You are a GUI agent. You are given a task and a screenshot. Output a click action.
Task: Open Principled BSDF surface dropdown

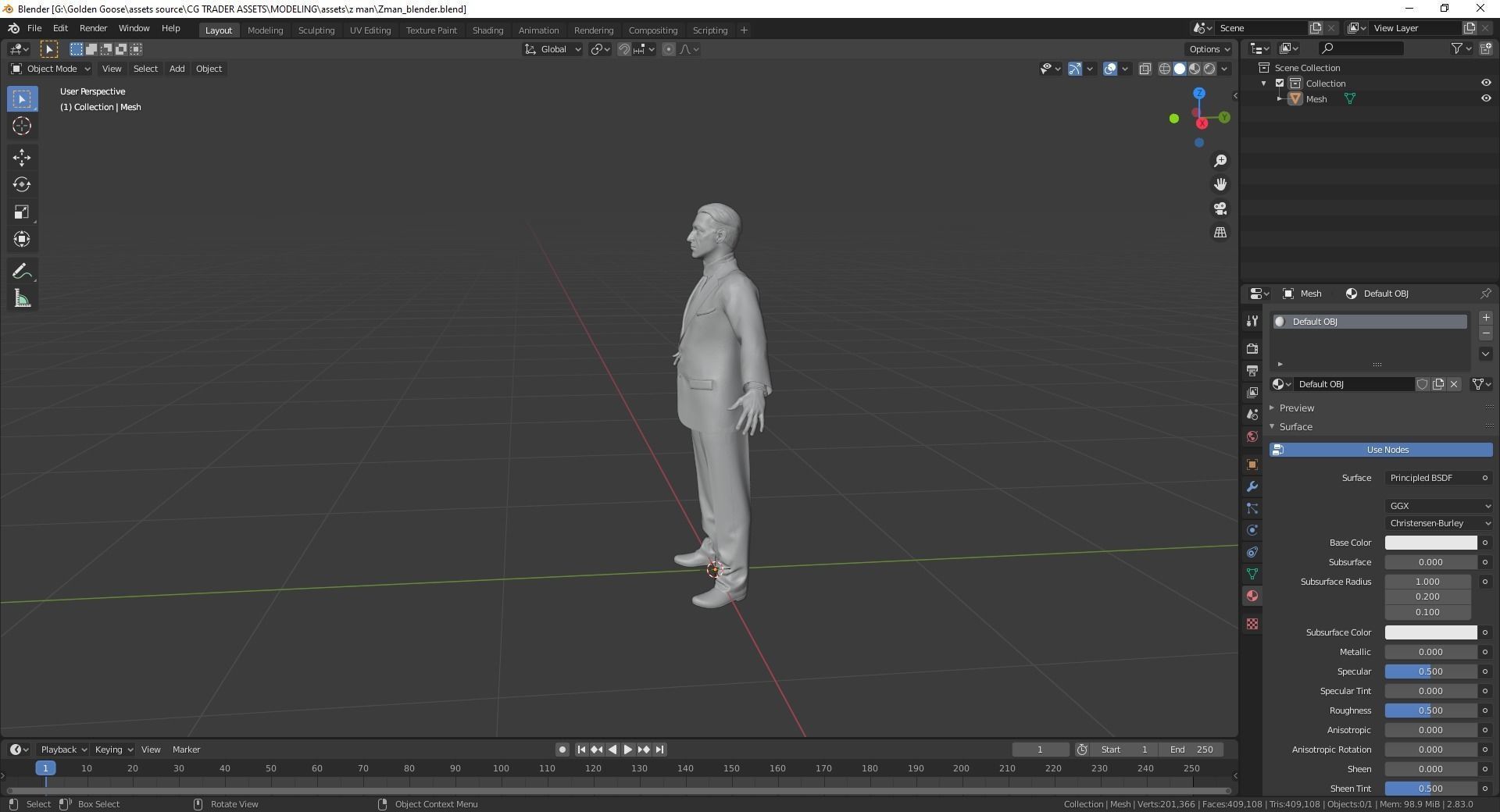click(1439, 478)
